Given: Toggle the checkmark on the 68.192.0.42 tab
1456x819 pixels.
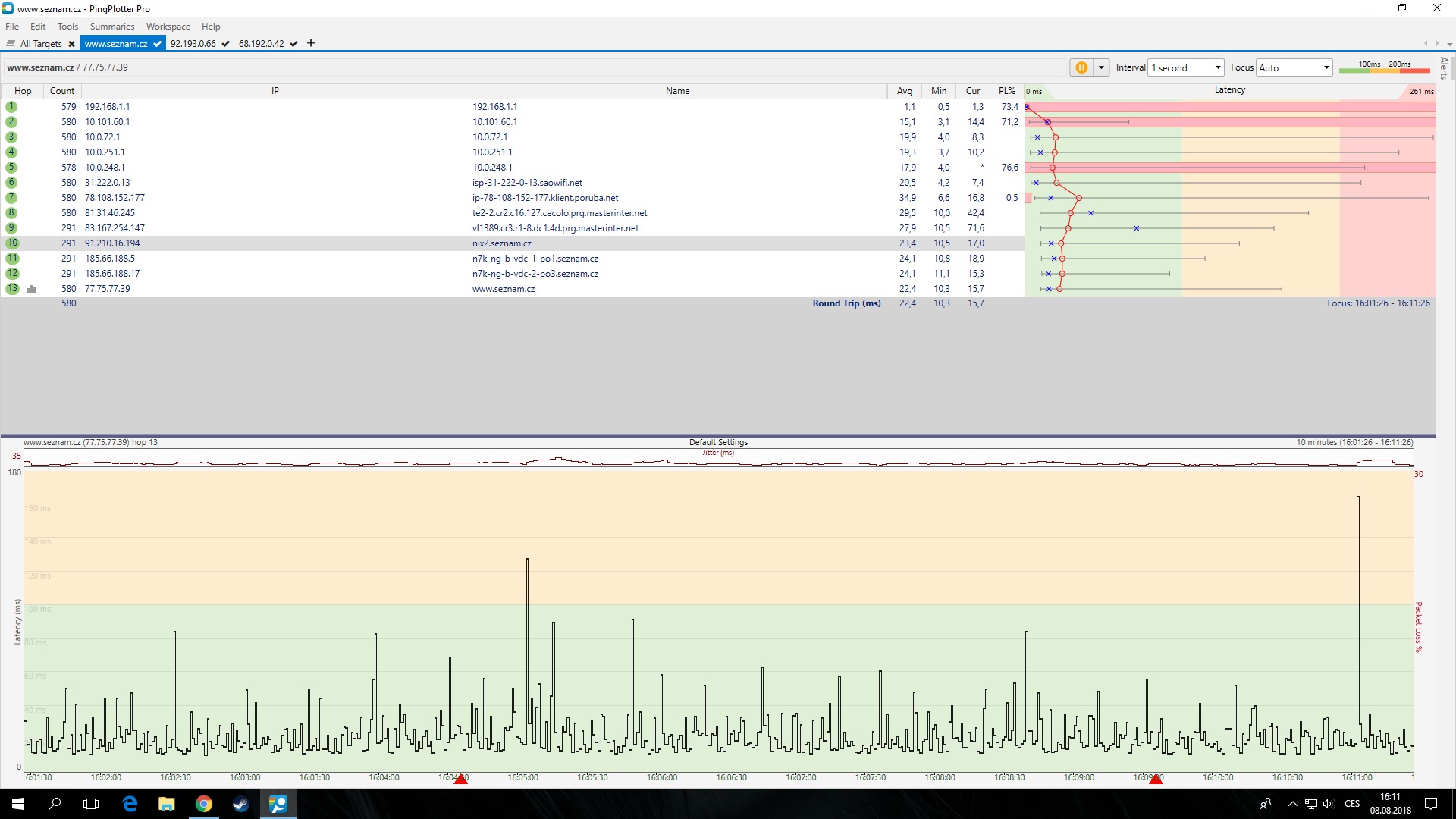Looking at the screenshot, I should 293,44.
